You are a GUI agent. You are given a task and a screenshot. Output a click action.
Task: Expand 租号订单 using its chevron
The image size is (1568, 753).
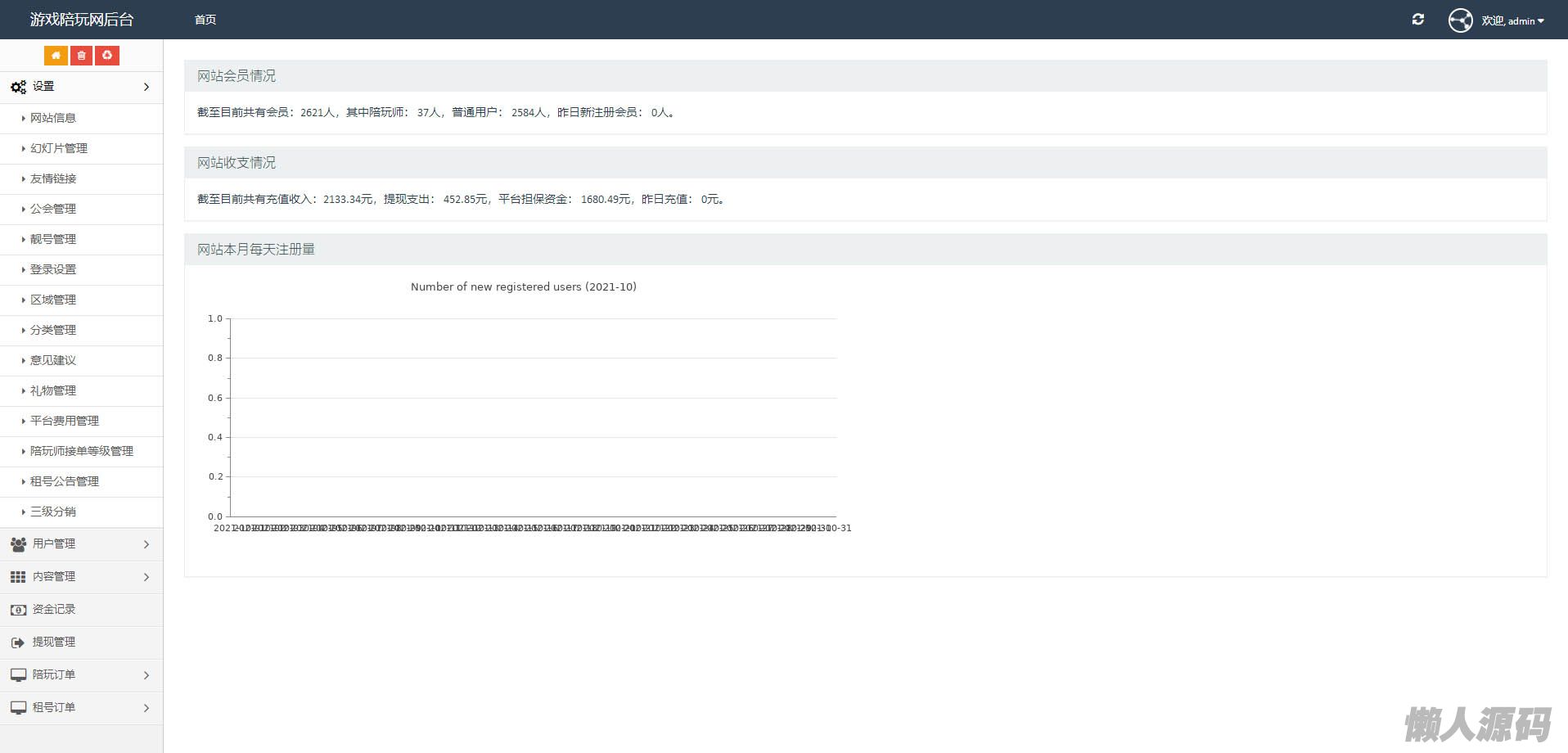click(x=146, y=708)
